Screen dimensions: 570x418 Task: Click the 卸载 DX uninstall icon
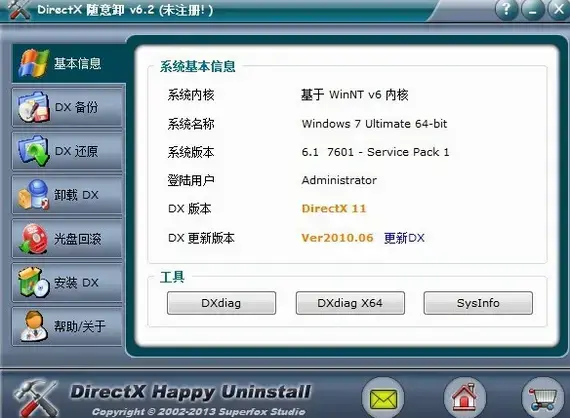tap(33, 194)
